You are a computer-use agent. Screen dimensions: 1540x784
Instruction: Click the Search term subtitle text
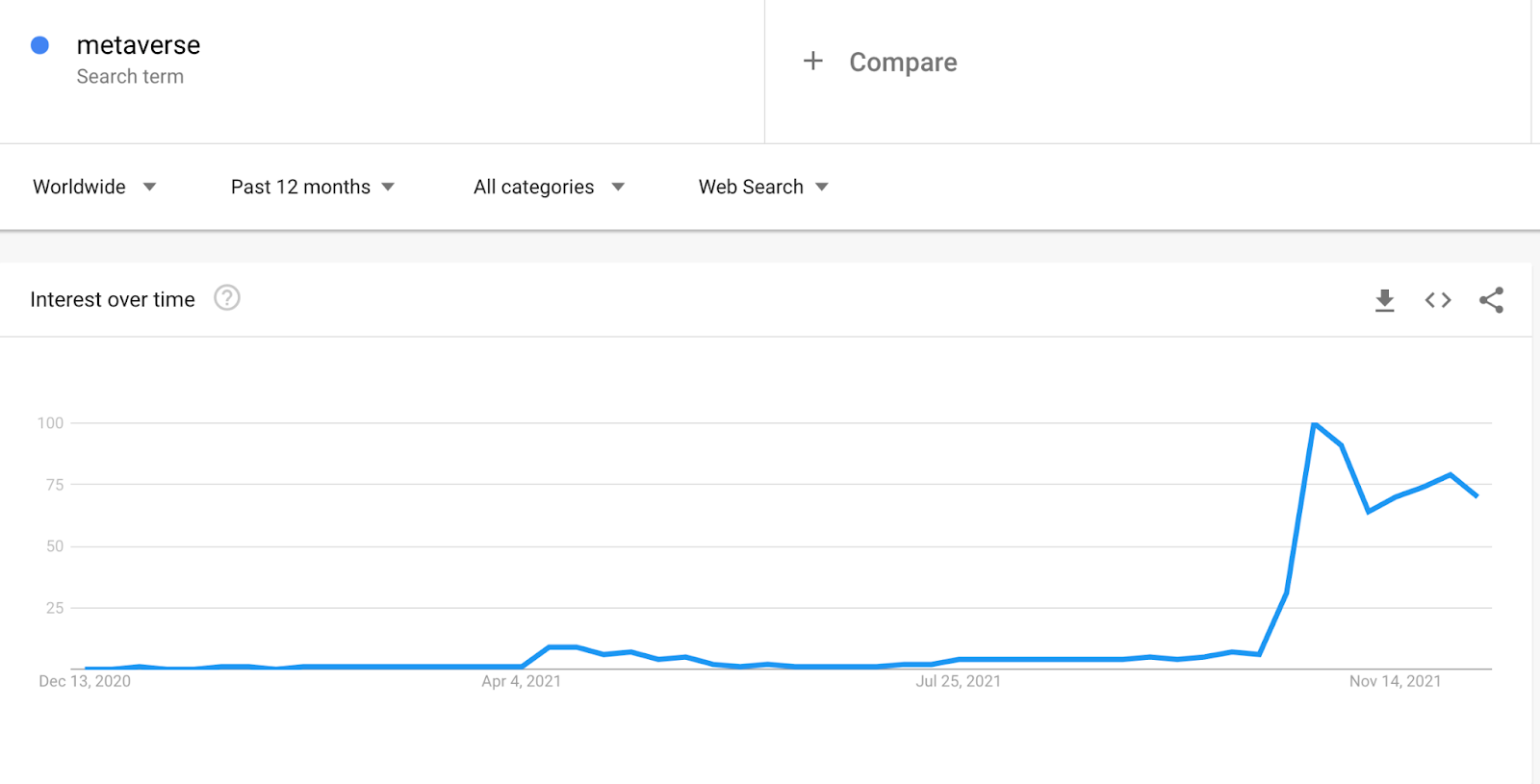tap(130, 77)
